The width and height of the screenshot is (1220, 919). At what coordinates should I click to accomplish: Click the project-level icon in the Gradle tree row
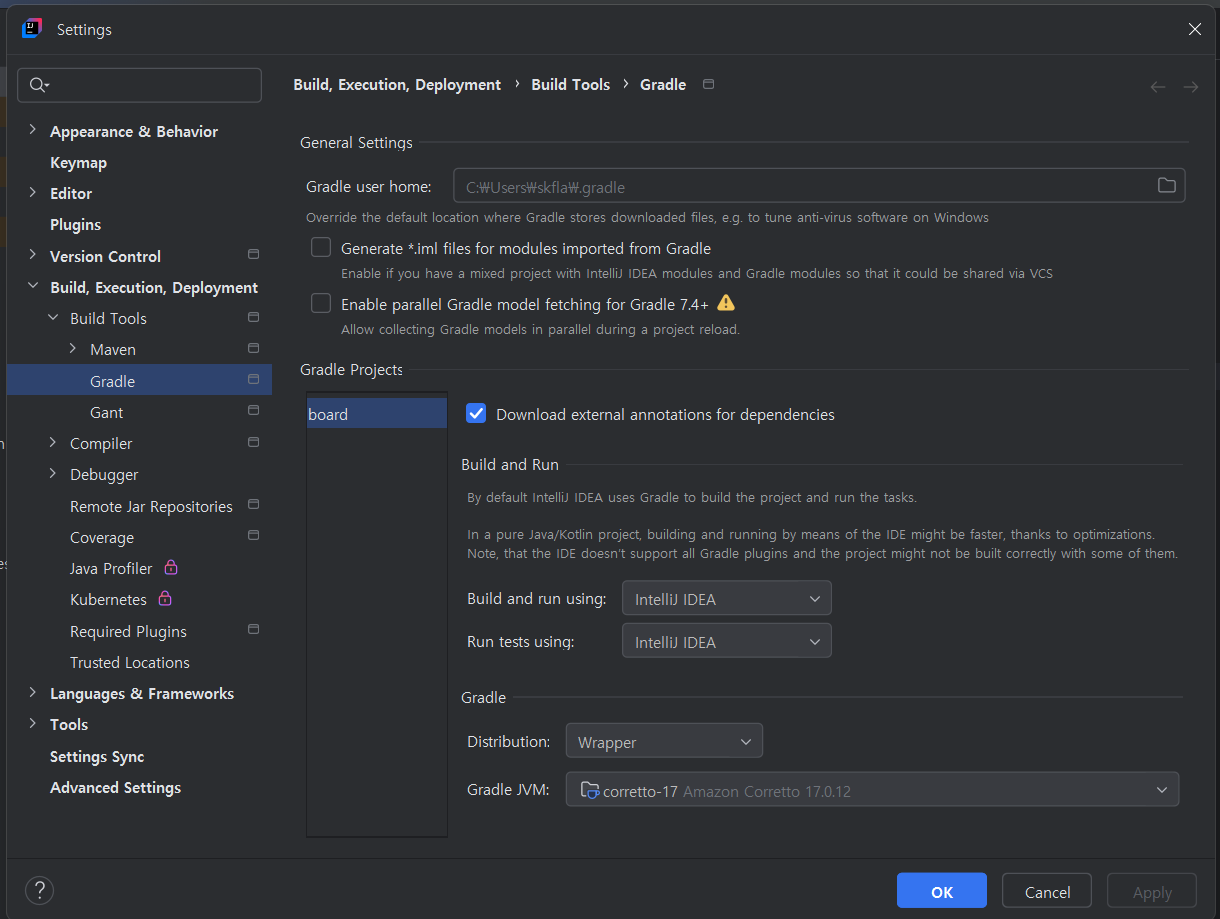253,380
